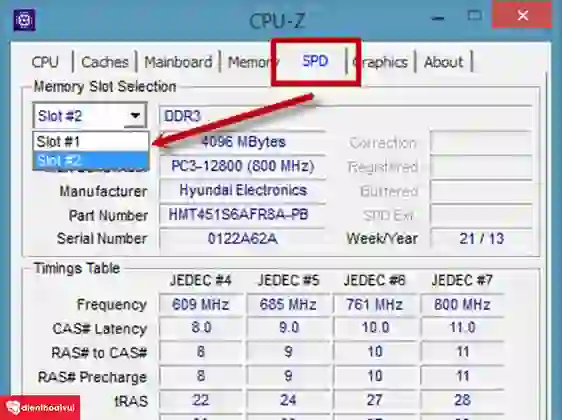Select the Memory tab

pos(252,62)
